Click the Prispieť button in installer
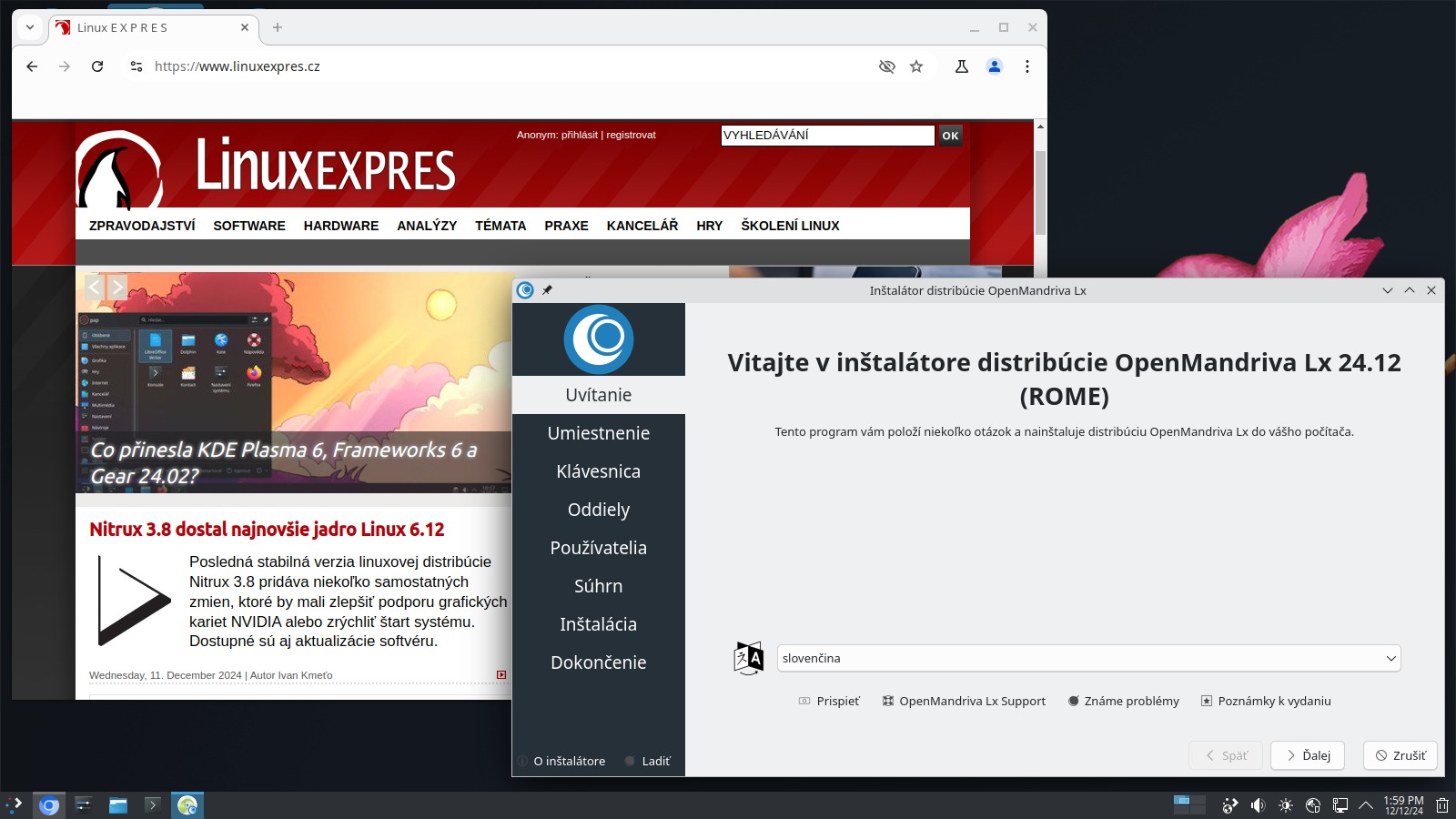 click(x=828, y=701)
